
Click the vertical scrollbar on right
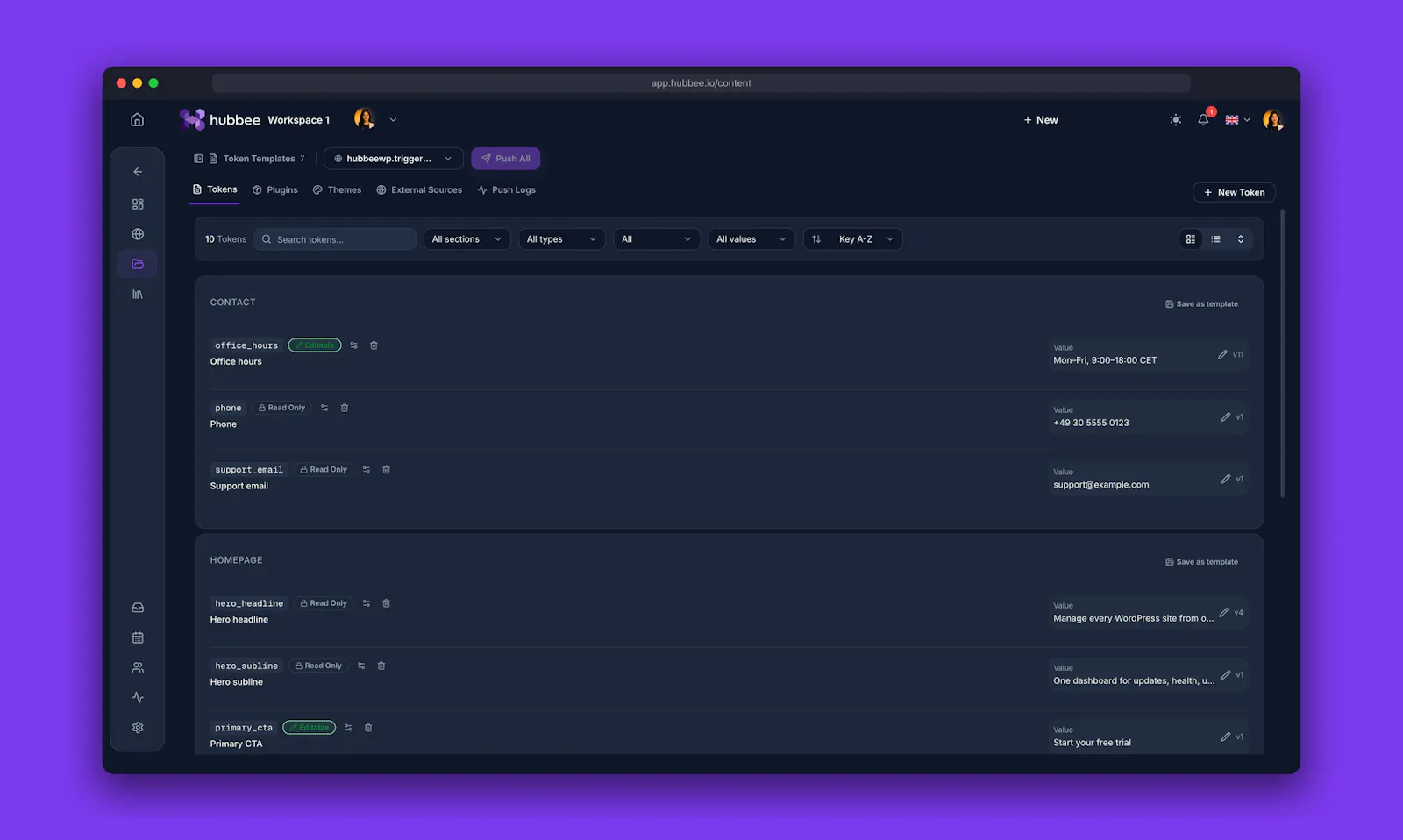[1283, 353]
